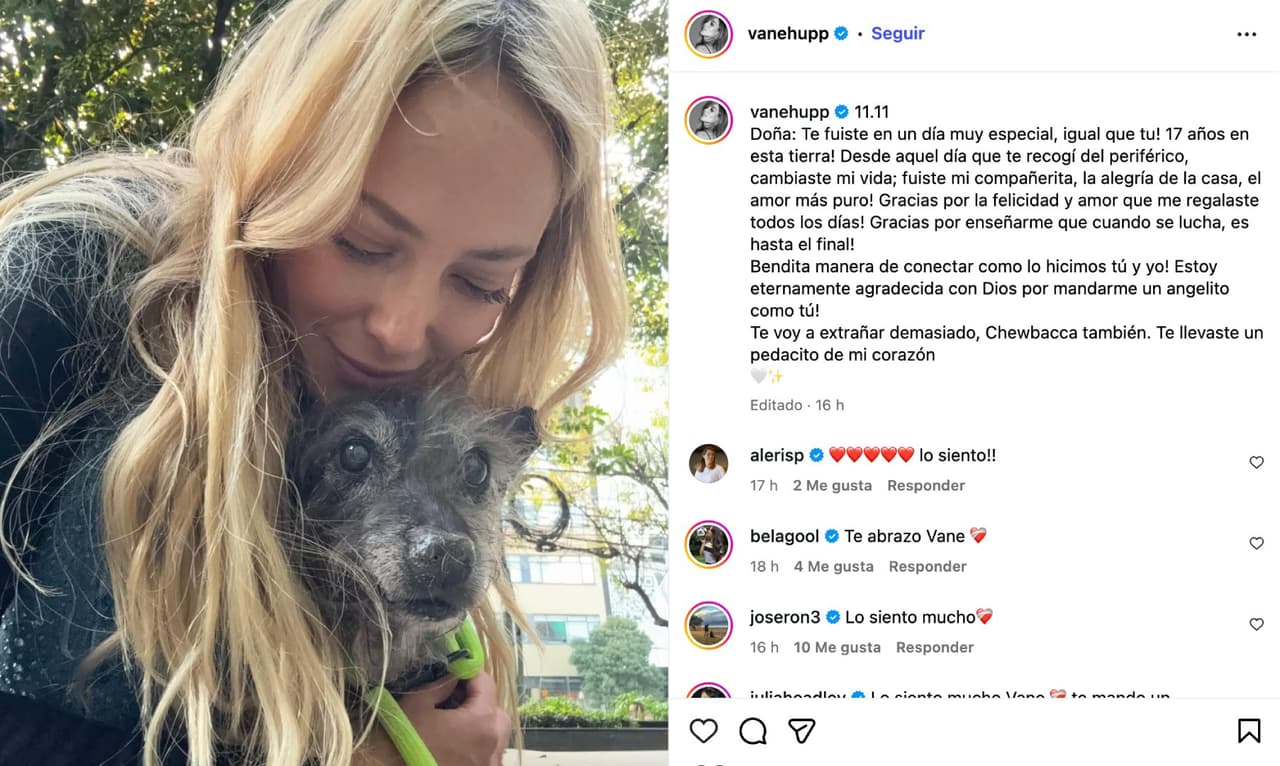Viewport: 1280px width, 766px height.
Task: Open belagool's story avatar
Action: [709, 544]
